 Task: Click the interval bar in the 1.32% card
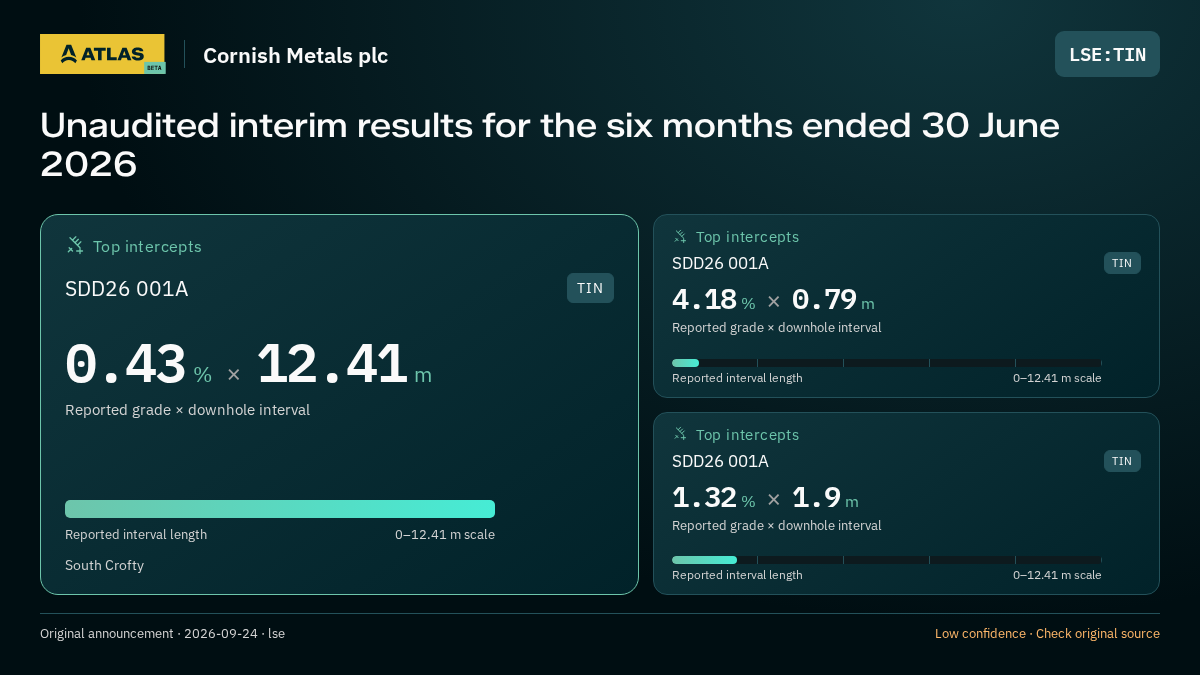pos(887,560)
